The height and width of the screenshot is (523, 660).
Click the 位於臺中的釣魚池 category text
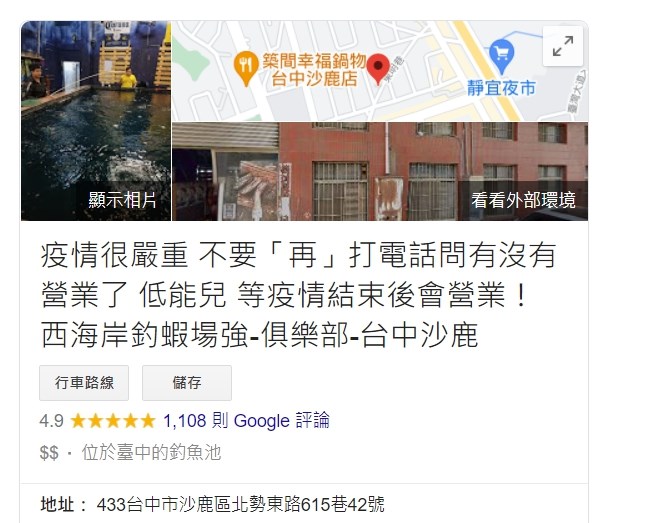152,453
